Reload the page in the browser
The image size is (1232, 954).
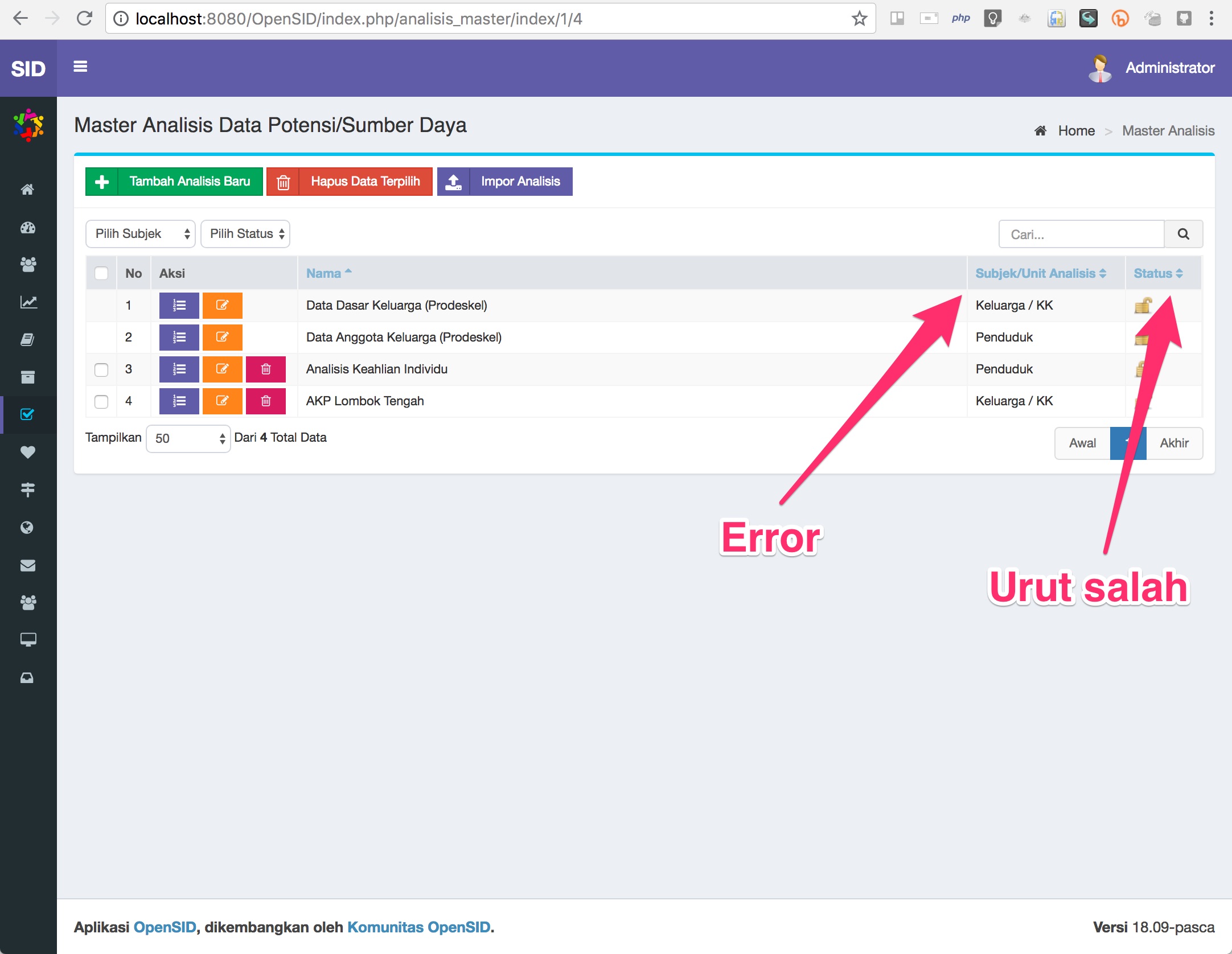[x=84, y=19]
